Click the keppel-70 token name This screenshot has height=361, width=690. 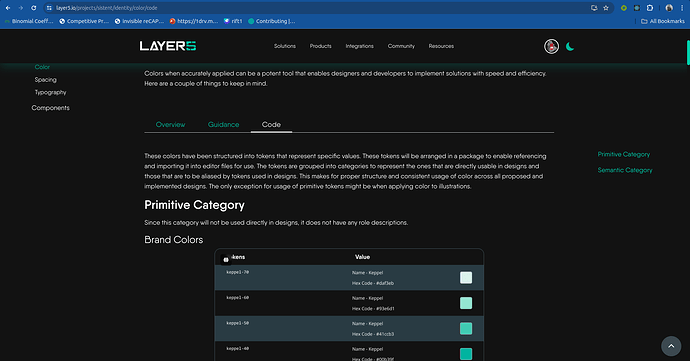click(x=238, y=272)
